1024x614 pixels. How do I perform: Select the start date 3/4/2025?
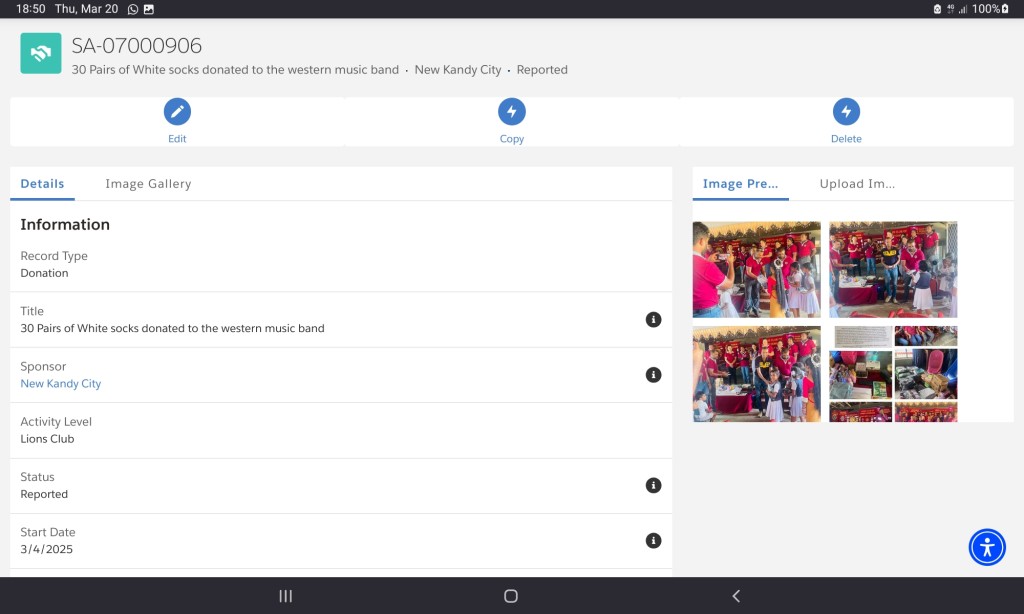point(46,549)
